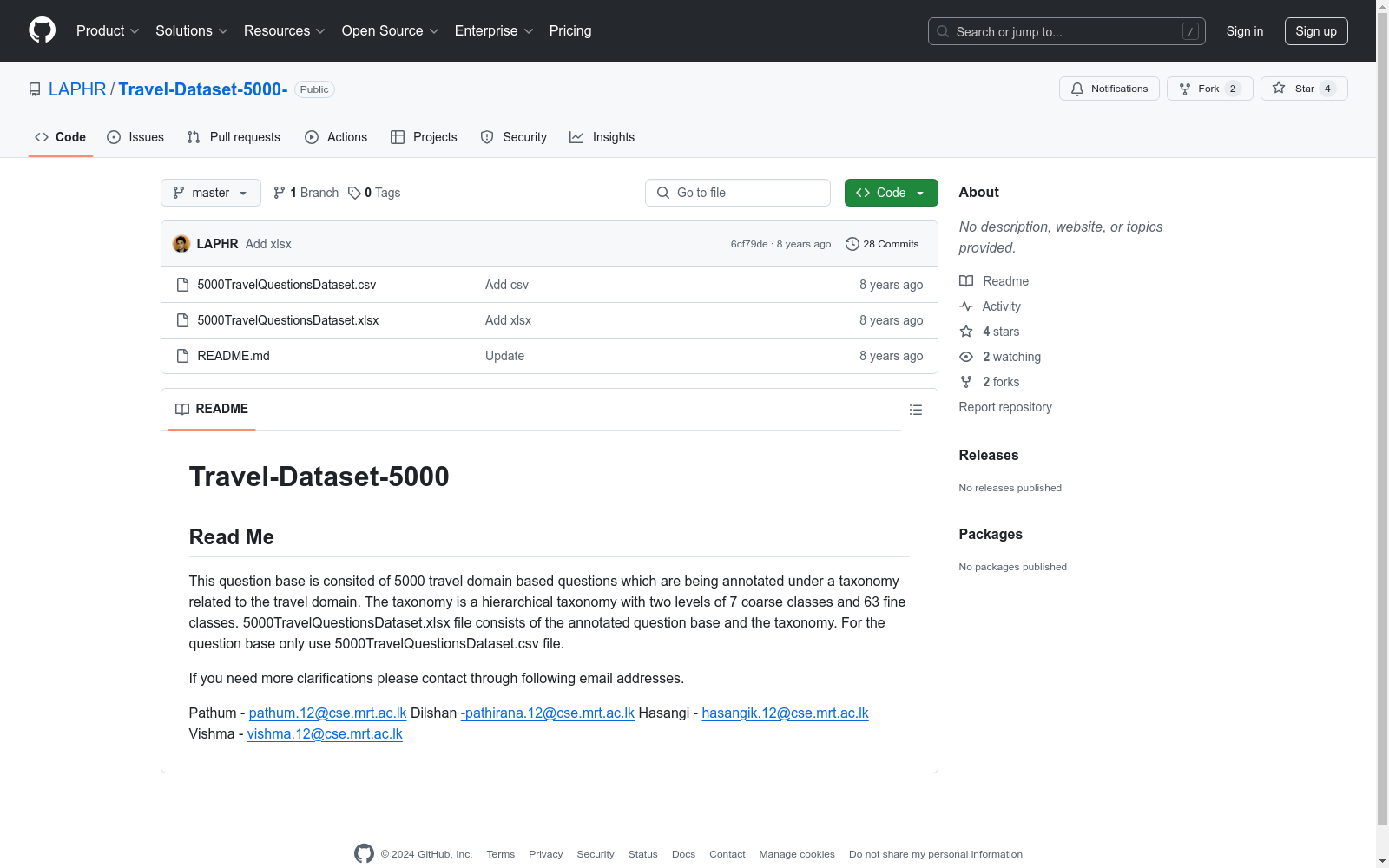Click the file icon beside README.md
The width and height of the screenshot is (1389, 868).
tap(182, 356)
